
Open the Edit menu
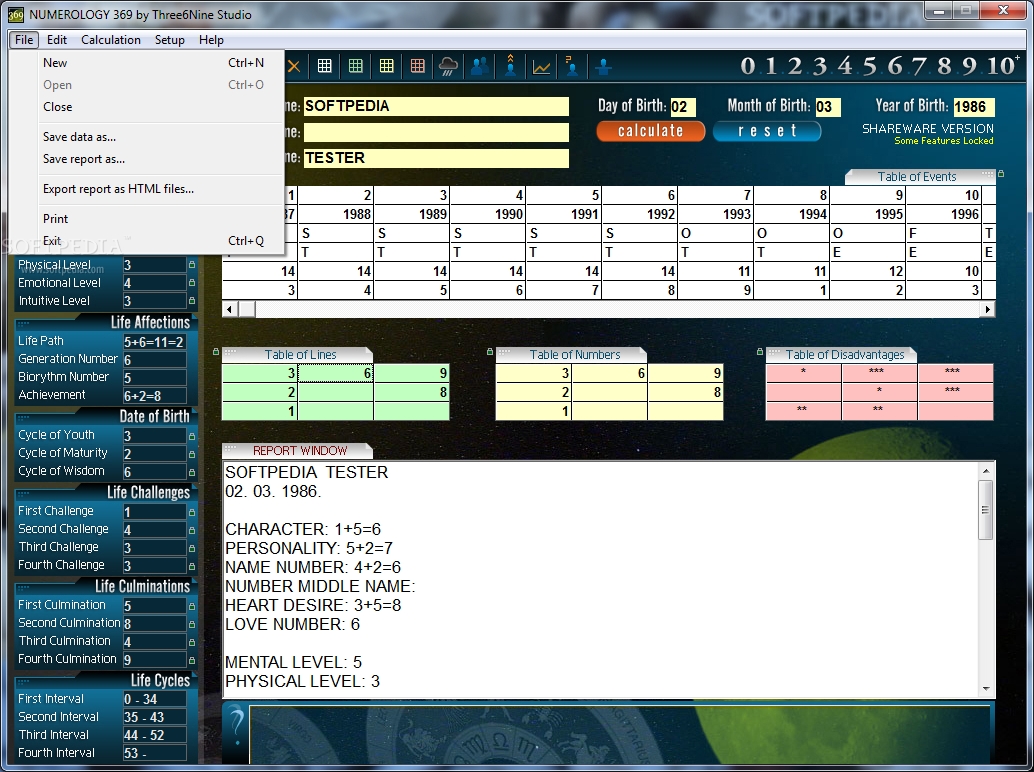(57, 40)
